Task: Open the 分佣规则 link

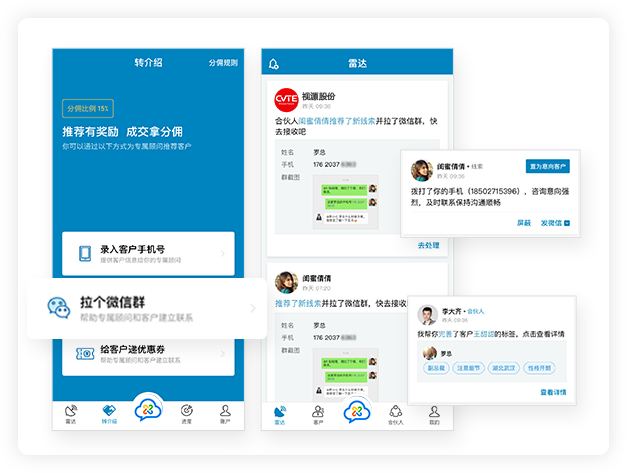Action: [x=223, y=63]
